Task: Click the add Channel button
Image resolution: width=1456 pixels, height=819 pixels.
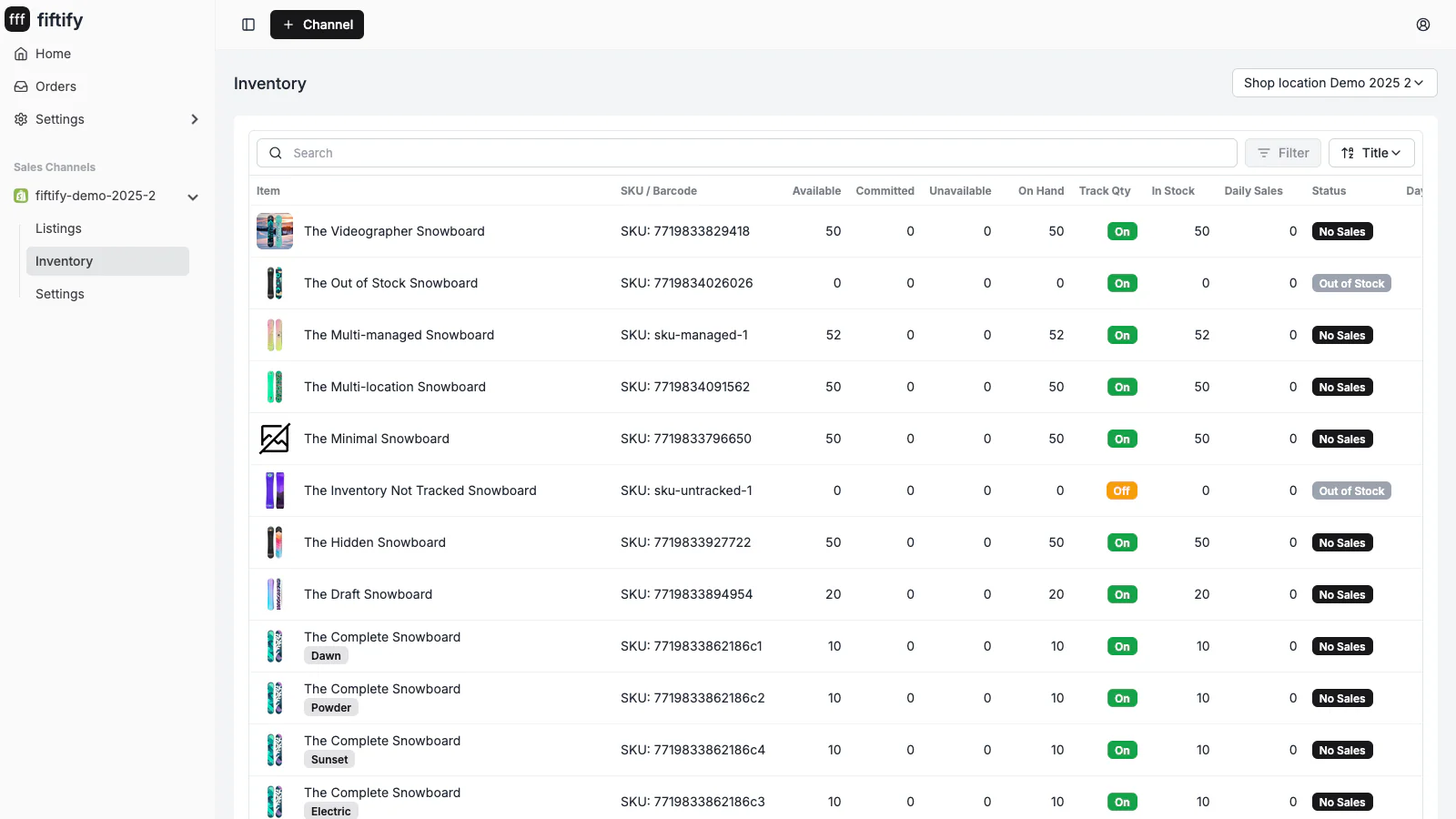Action: coord(317,25)
